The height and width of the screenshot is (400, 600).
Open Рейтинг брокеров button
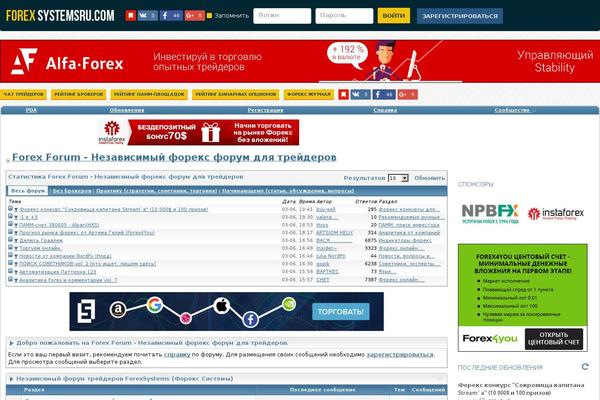click(x=78, y=94)
